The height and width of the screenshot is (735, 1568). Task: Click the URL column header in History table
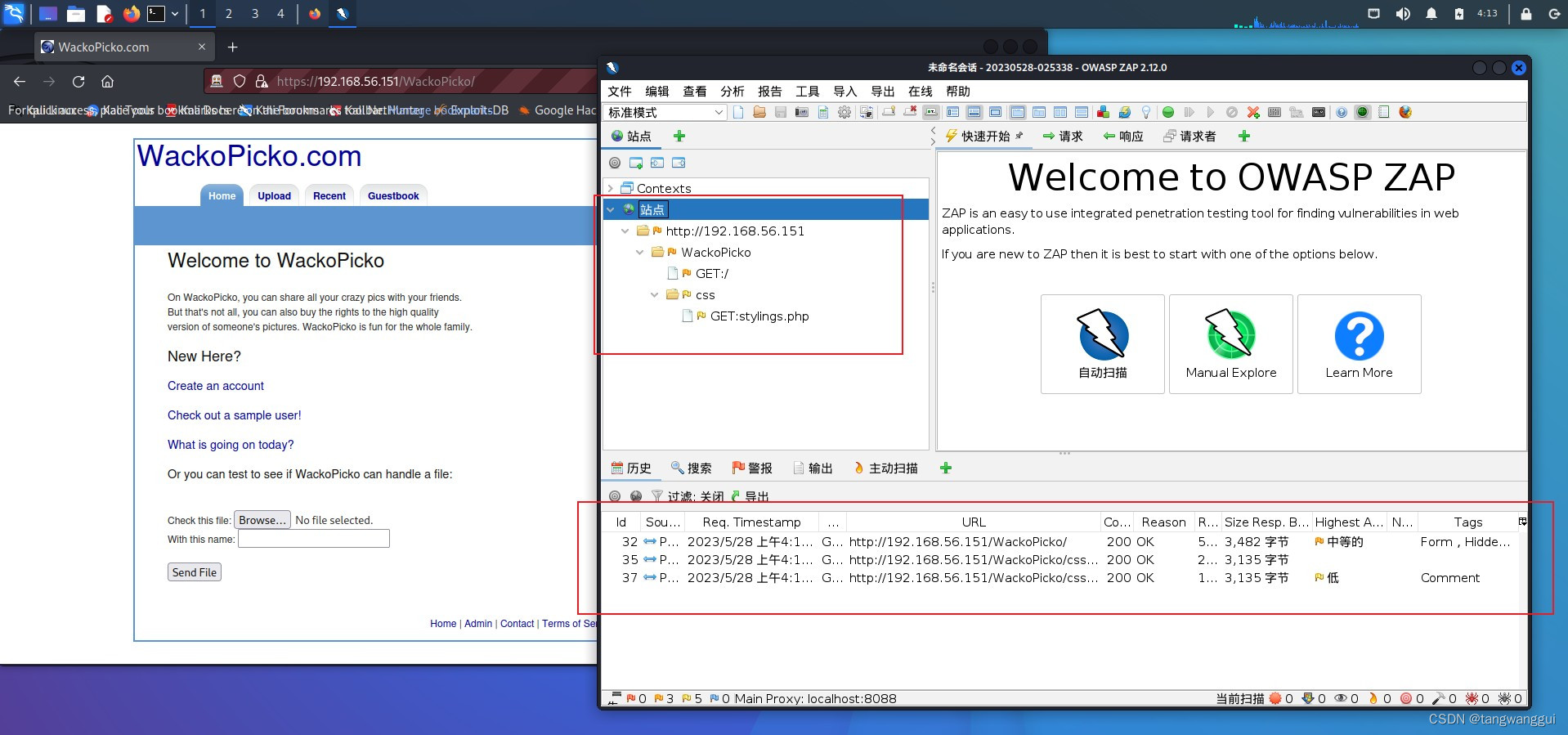[974, 522]
